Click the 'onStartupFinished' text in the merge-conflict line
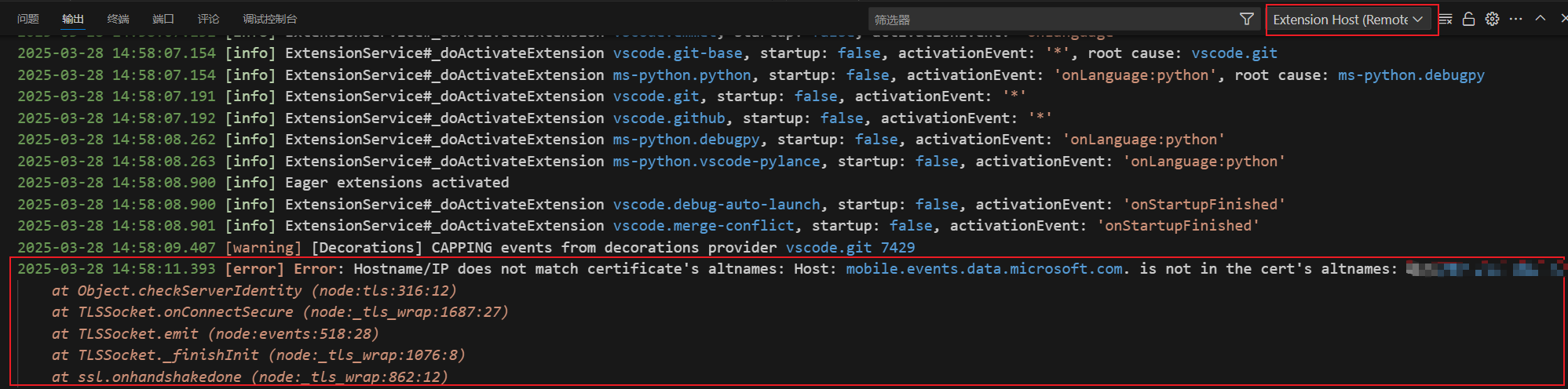Image resolution: width=1568 pixels, height=389 pixels. (x=1178, y=226)
